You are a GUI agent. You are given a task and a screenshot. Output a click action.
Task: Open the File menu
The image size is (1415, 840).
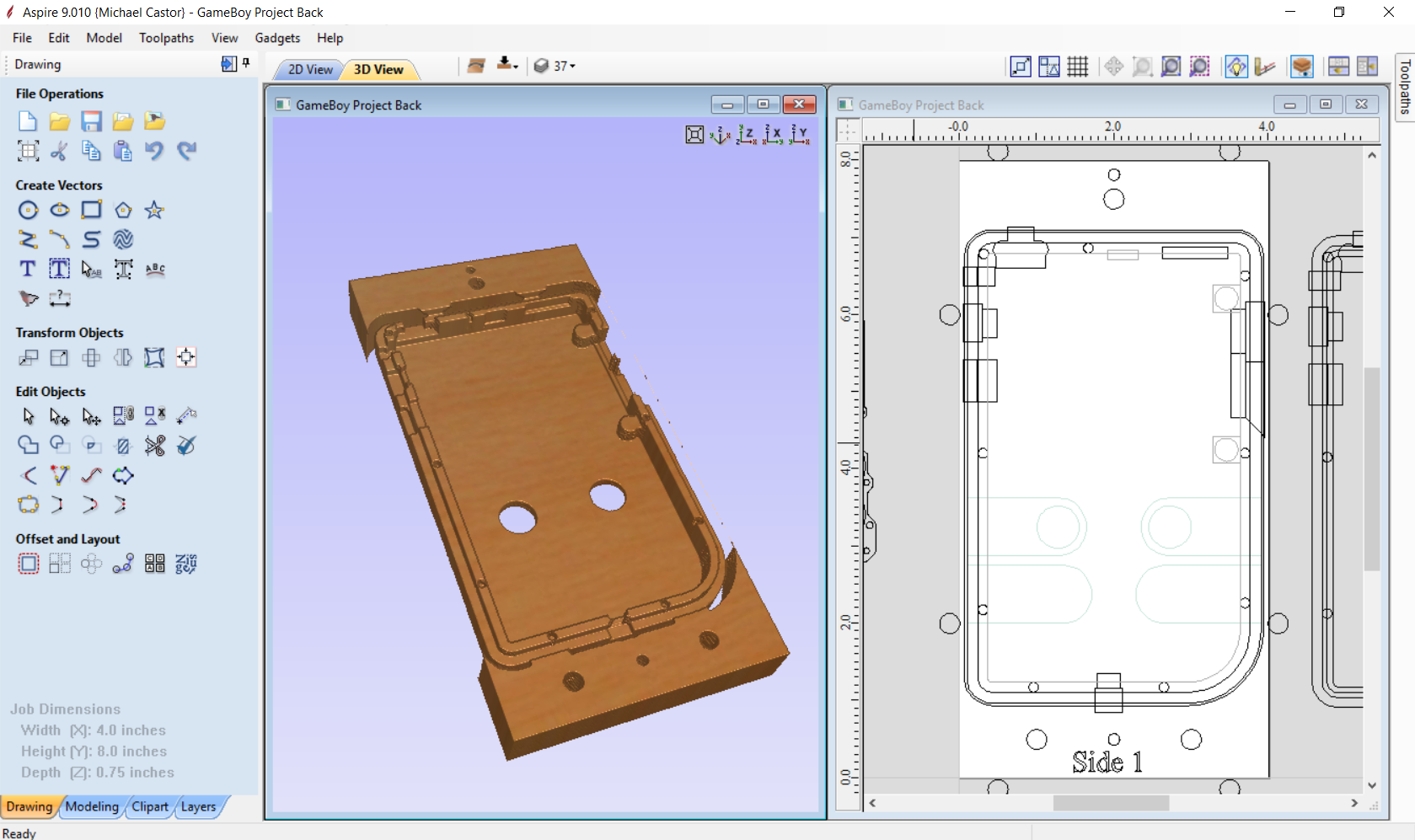click(22, 38)
